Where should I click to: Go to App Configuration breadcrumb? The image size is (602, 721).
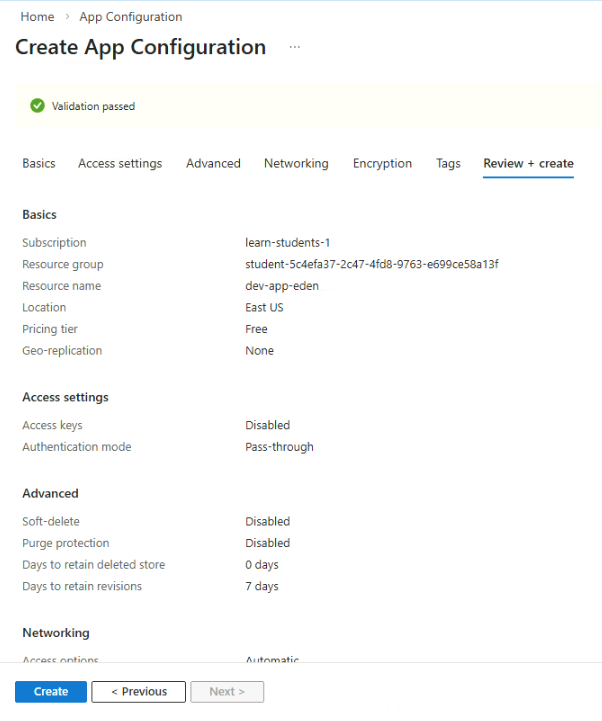[x=131, y=17]
